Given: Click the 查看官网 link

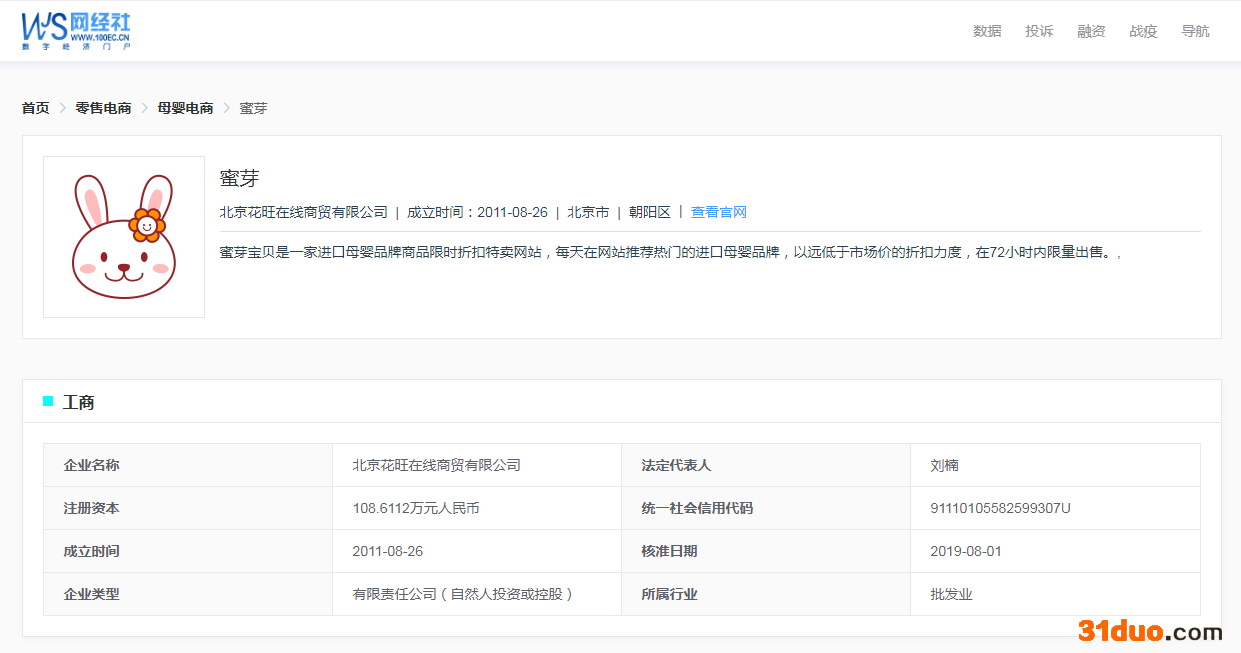Looking at the screenshot, I should coord(719,212).
